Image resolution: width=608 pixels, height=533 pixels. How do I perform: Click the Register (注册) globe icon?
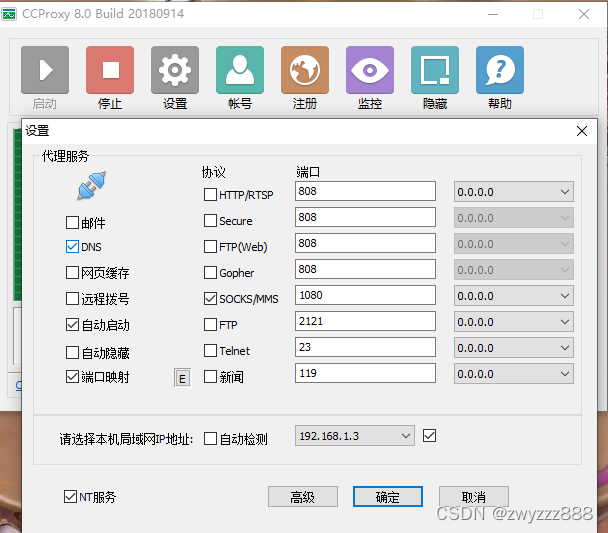[x=305, y=70]
